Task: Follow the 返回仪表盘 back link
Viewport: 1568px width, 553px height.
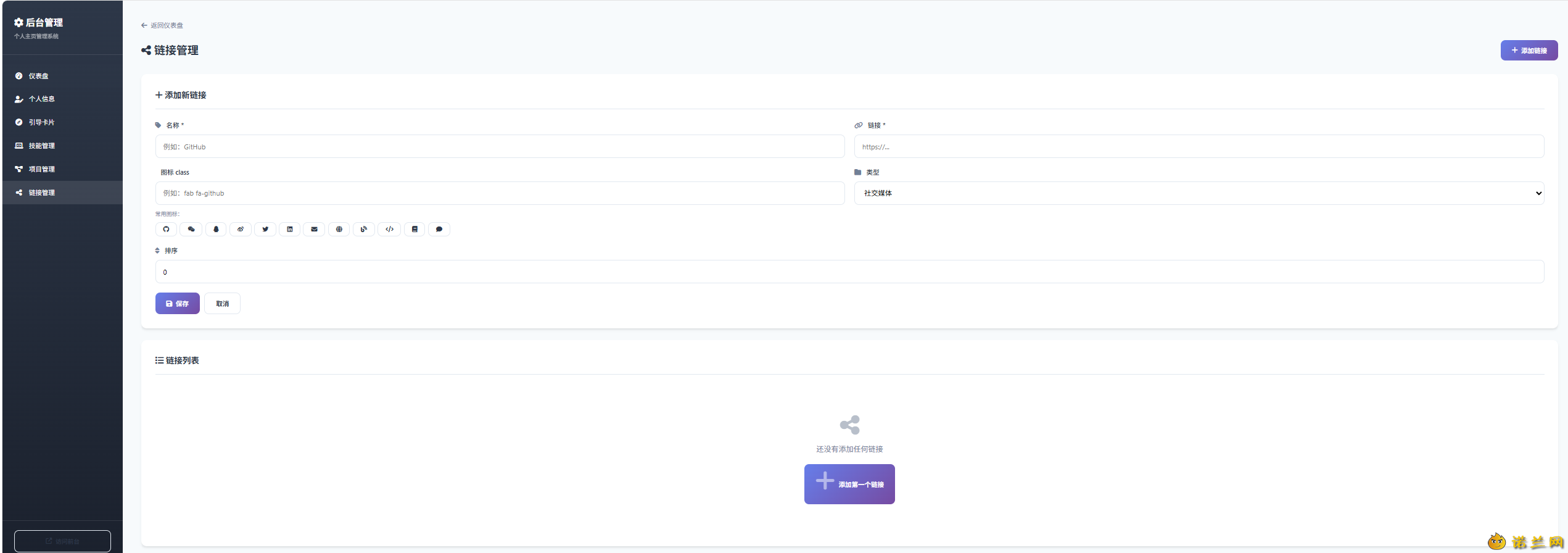Action: click(x=162, y=25)
